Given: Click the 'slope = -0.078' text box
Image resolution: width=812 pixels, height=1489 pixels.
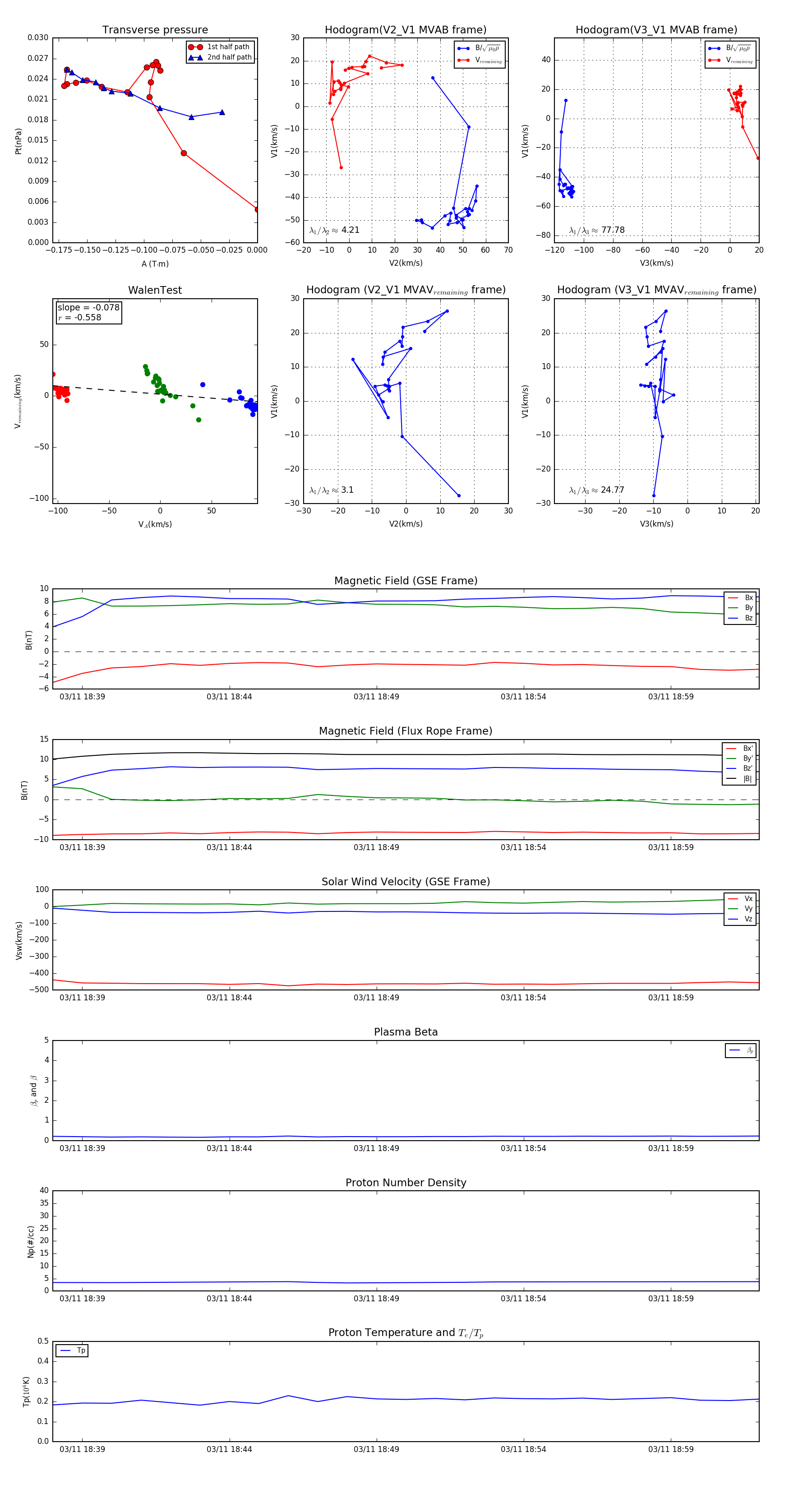Looking at the screenshot, I should pyautogui.click(x=88, y=308).
